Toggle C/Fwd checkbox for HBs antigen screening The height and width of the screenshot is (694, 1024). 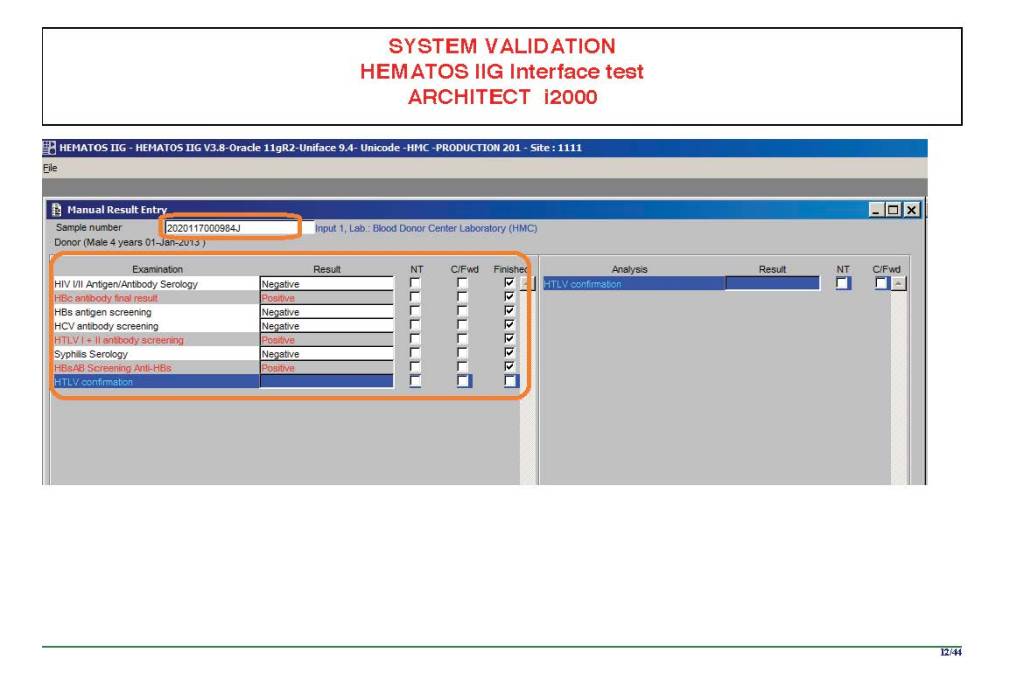tap(462, 312)
